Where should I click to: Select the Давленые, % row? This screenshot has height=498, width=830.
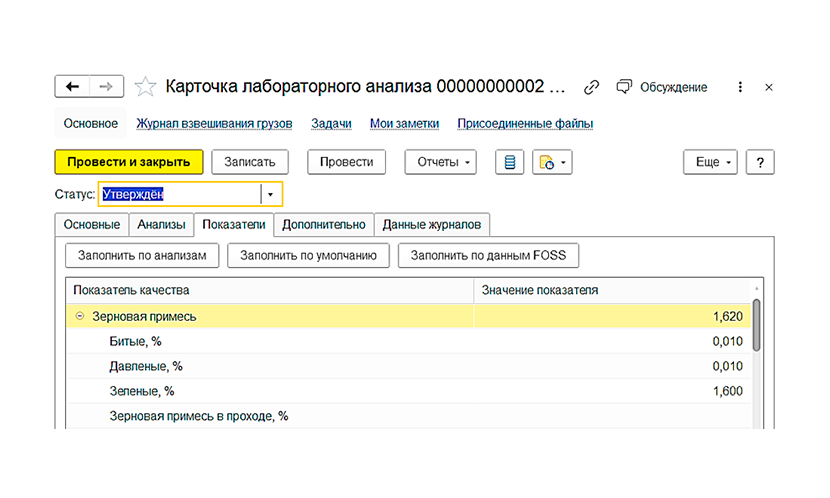point(409,366)
